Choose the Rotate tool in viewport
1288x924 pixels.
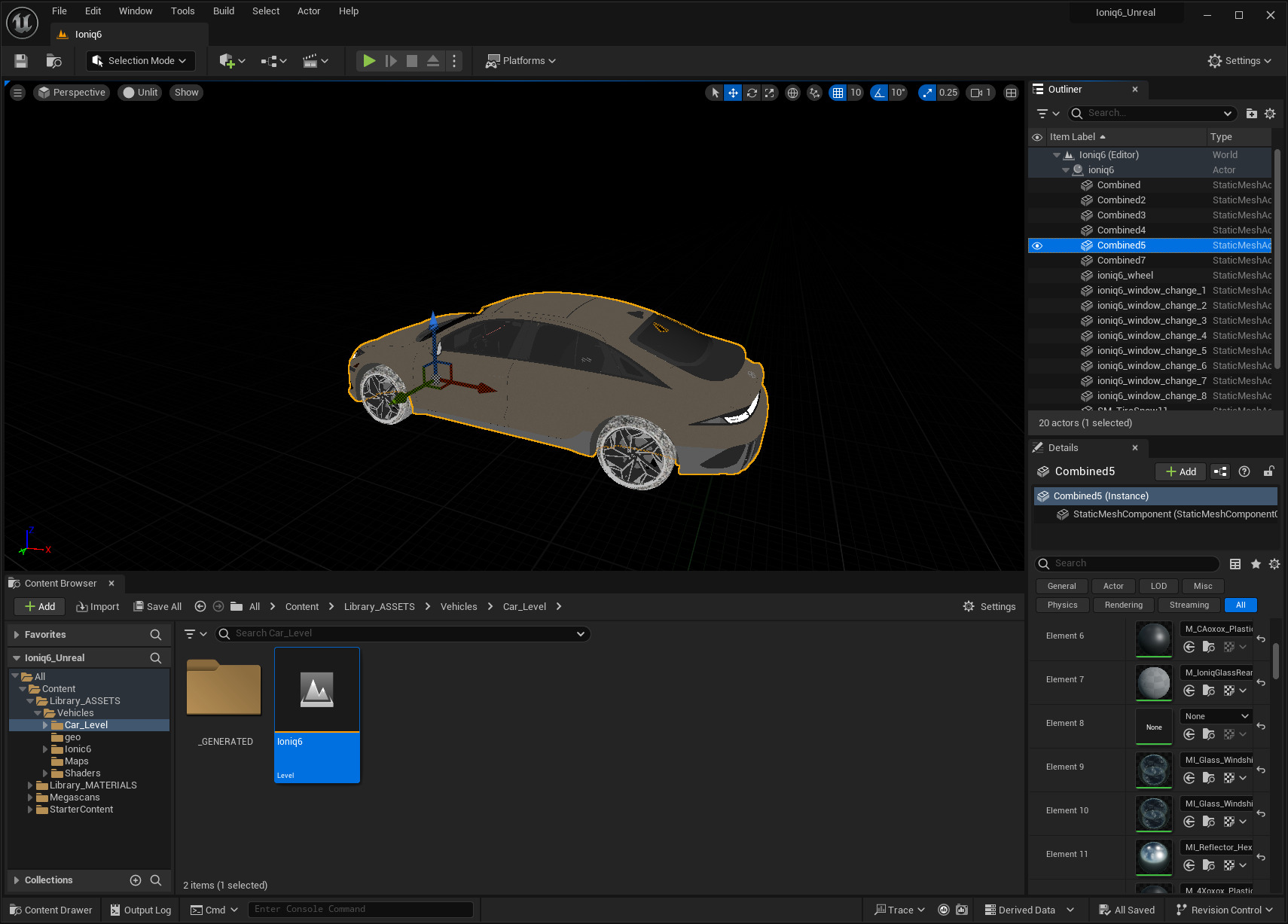752,93
